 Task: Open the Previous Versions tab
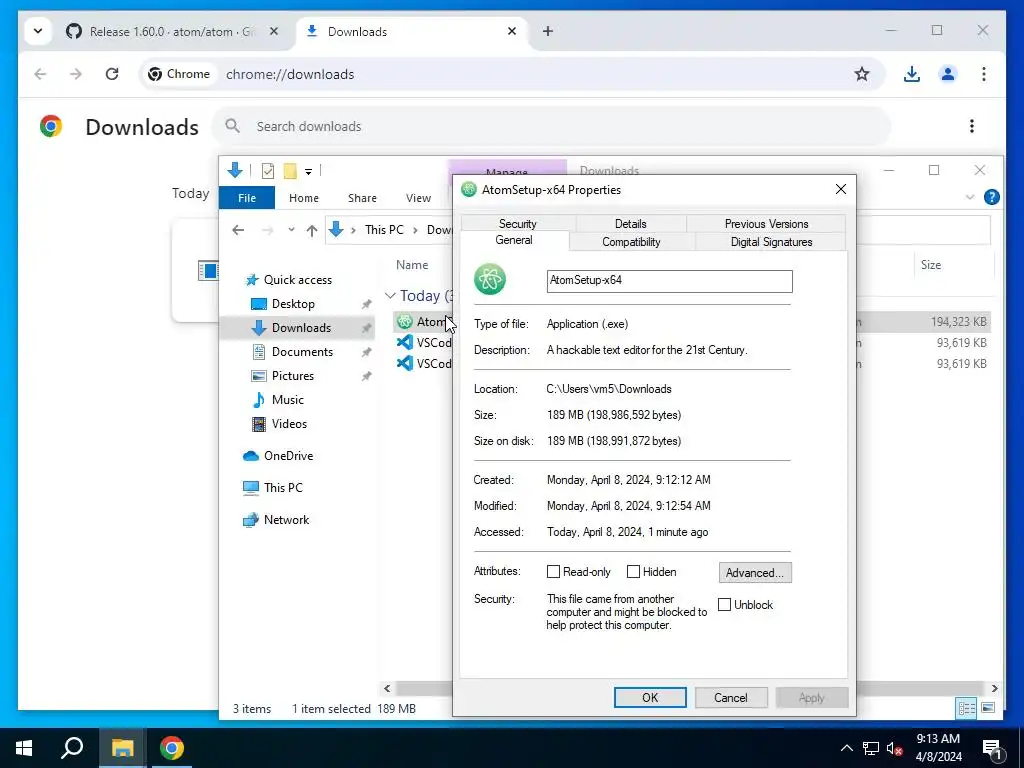tap(766, 223)
